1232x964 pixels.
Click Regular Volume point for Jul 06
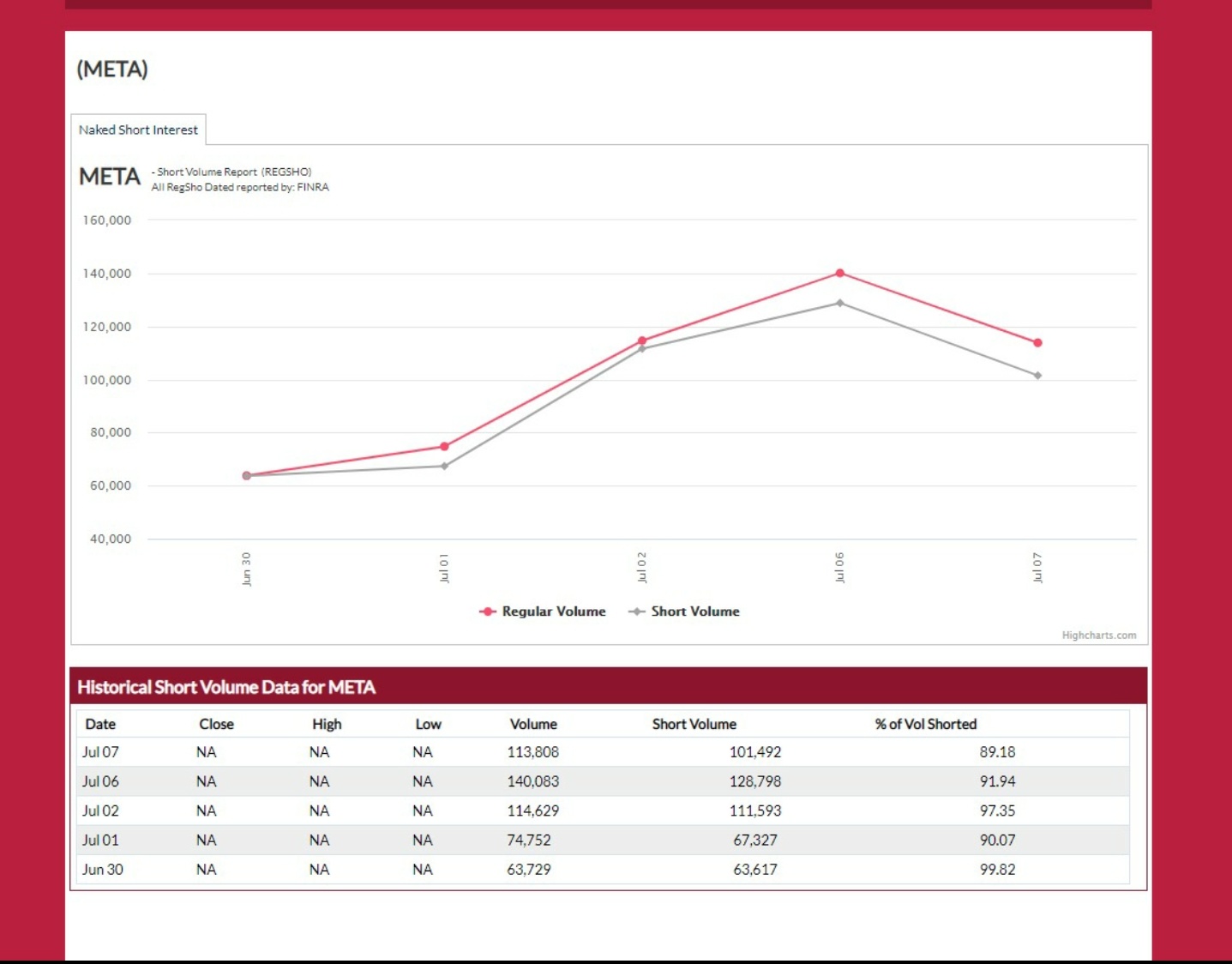[x=839, y=274]
